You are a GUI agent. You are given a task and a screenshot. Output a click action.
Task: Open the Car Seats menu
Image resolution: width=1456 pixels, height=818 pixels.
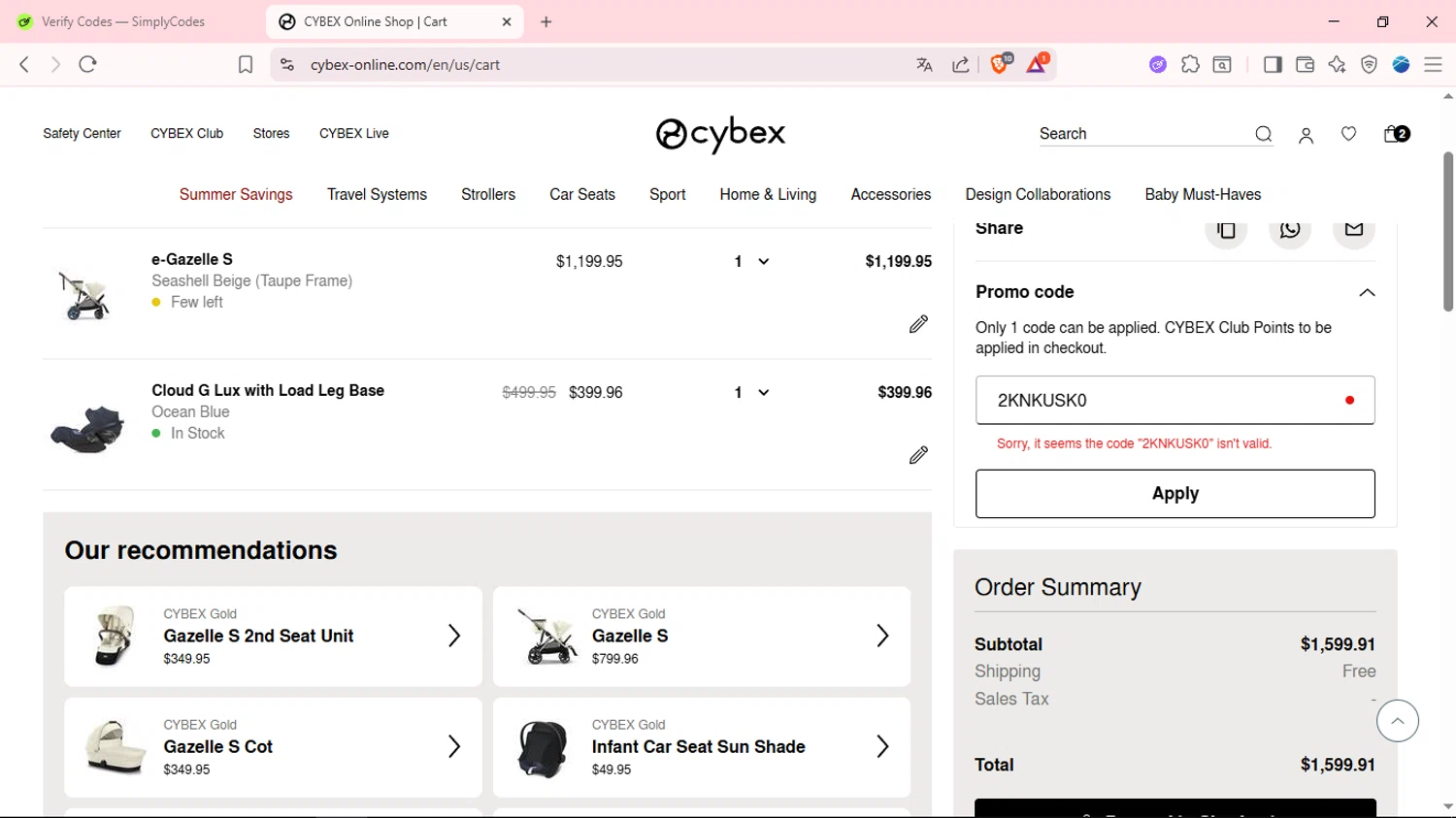pyautogui.click(x=582, y=194)
